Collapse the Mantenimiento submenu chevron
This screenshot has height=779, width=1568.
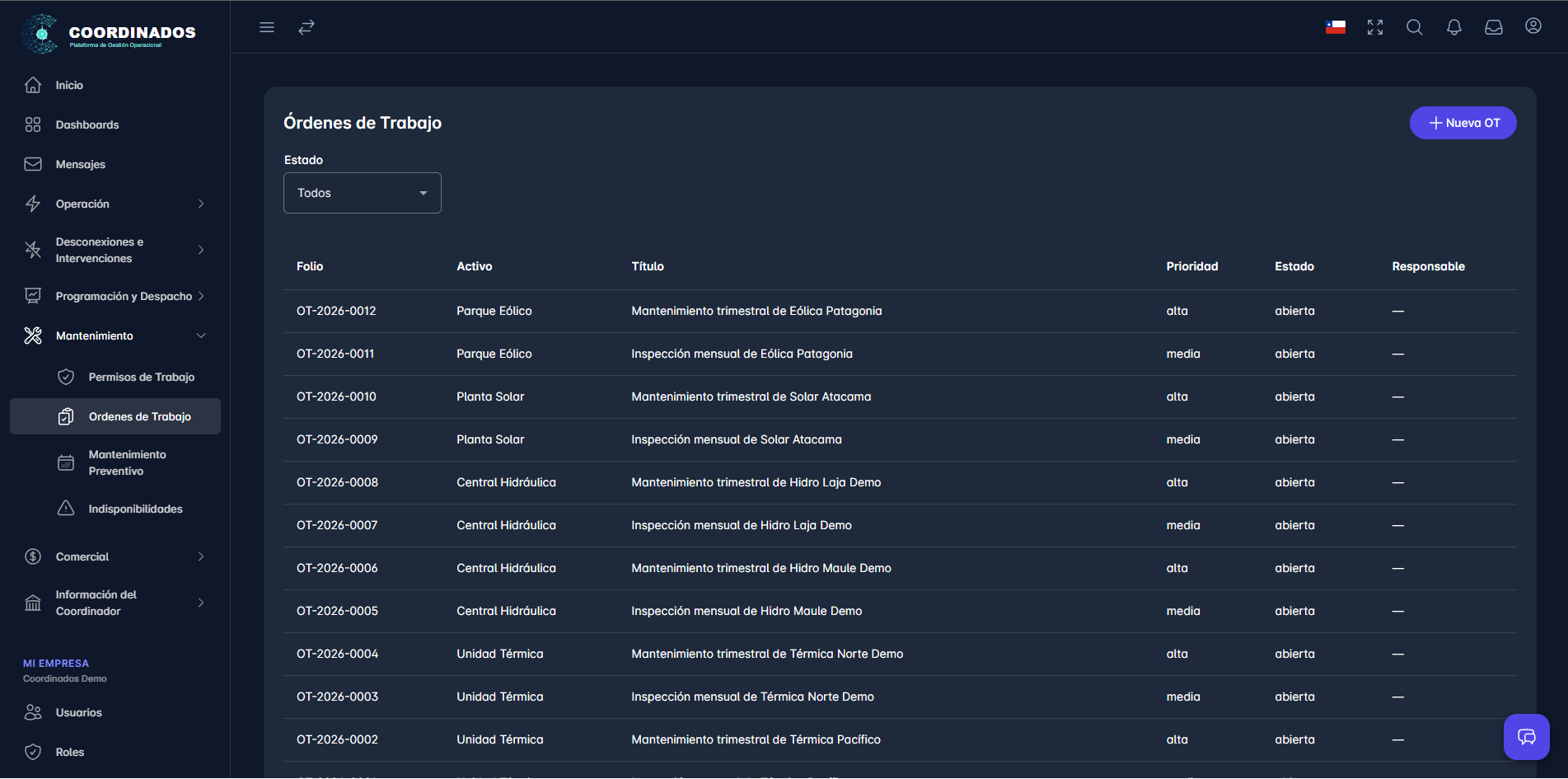point(201,336)
